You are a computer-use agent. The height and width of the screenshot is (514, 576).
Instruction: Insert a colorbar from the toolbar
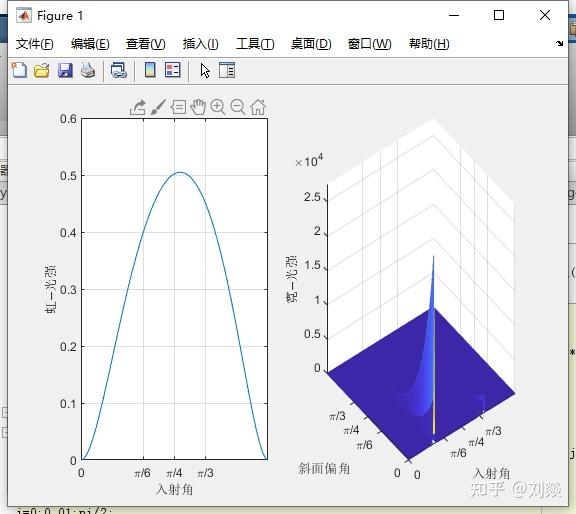tap(150, 70)
